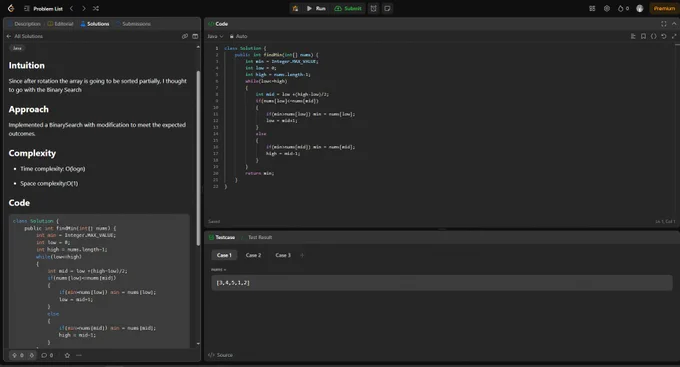This screenshot has width=680, height=367.
Task: Pick a random problem shuffle icon
Action: click(x=96, y=8)
